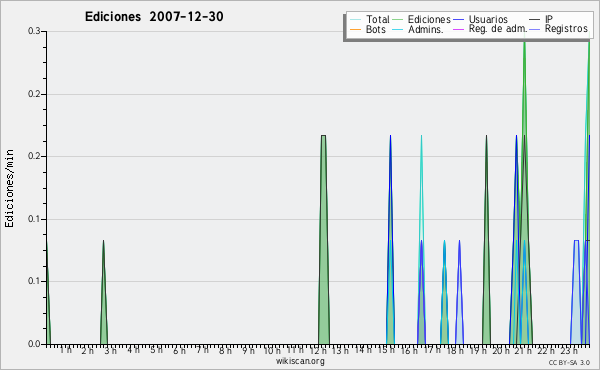Click the 8 h tick label
The image size is (600, 370).
click(225, 350)
